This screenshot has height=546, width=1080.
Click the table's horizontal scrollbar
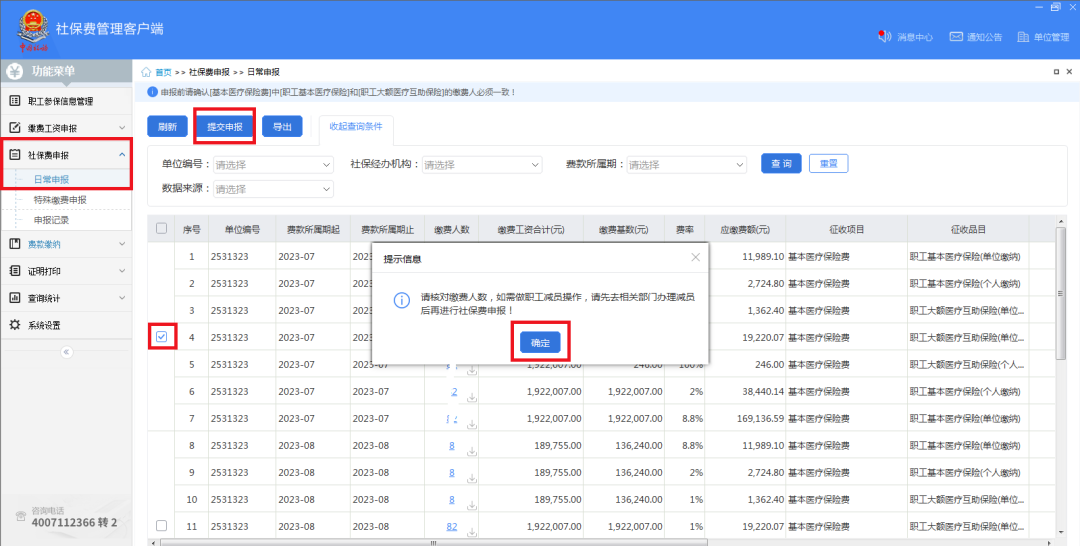[x=433, y=543]
